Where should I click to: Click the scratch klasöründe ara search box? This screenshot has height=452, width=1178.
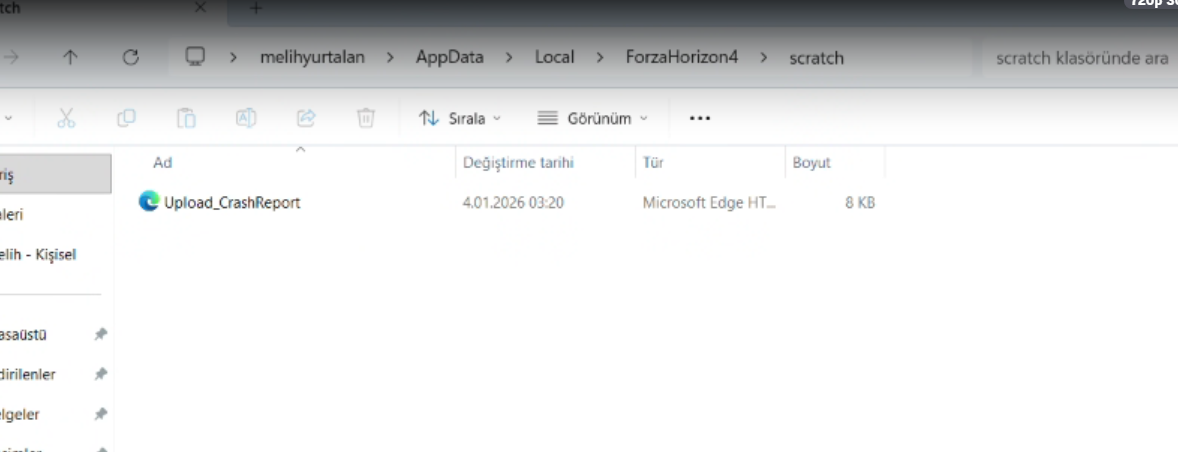tap(1080, 58)
